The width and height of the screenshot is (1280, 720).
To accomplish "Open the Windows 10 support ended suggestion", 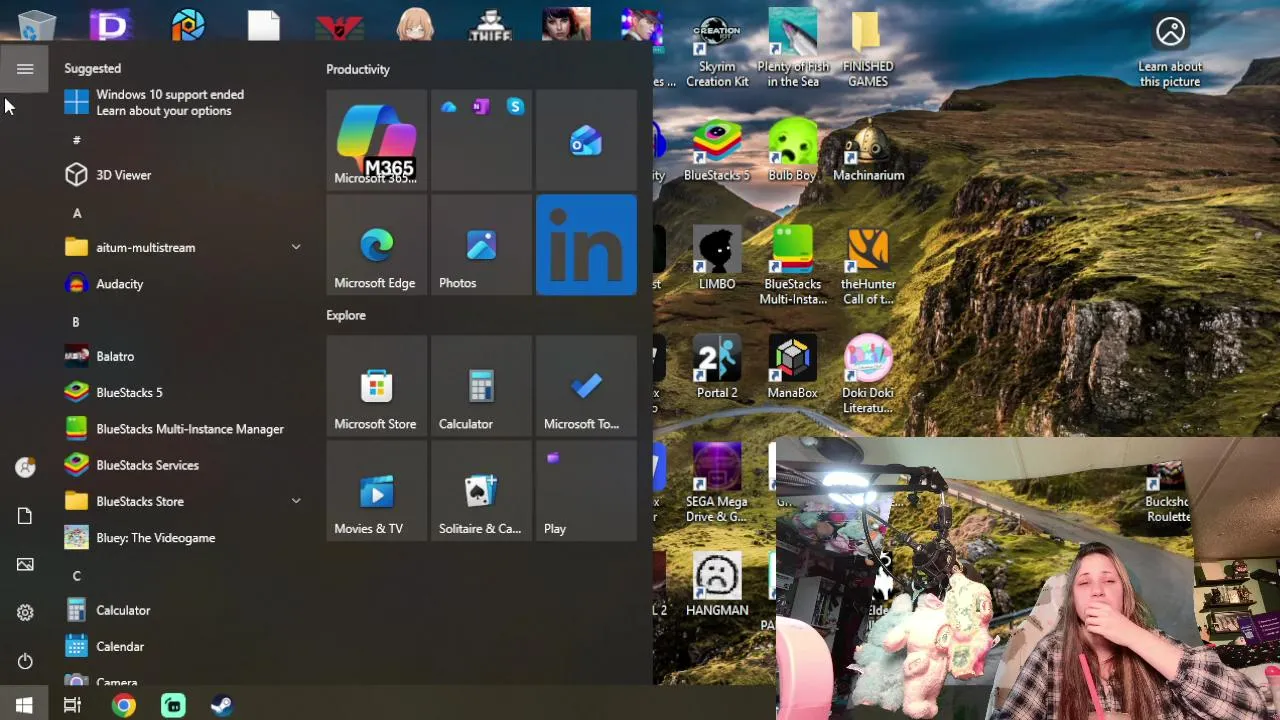I will point(183,103).
